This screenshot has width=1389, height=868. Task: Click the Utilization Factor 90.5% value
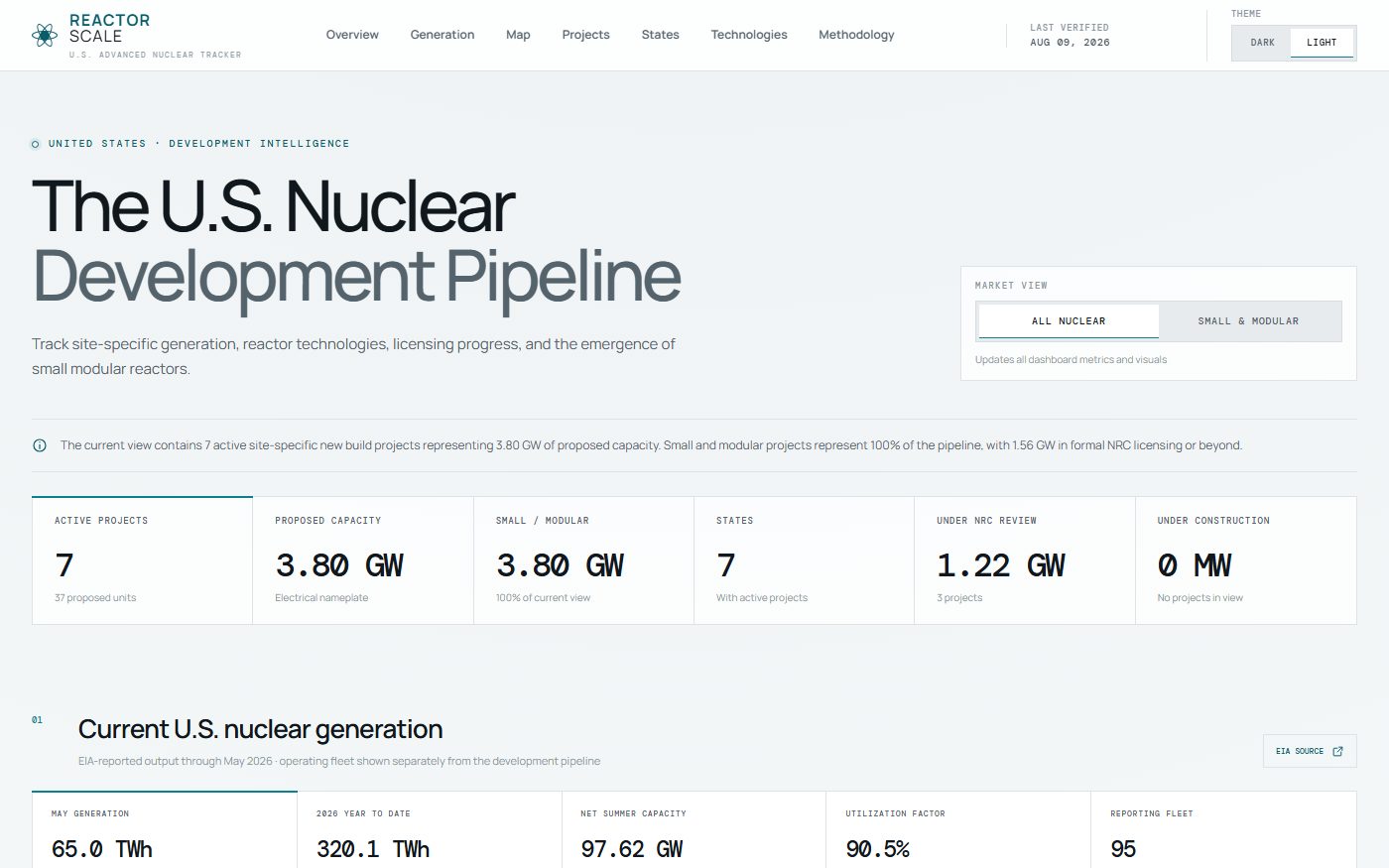[x=877, y=849]
